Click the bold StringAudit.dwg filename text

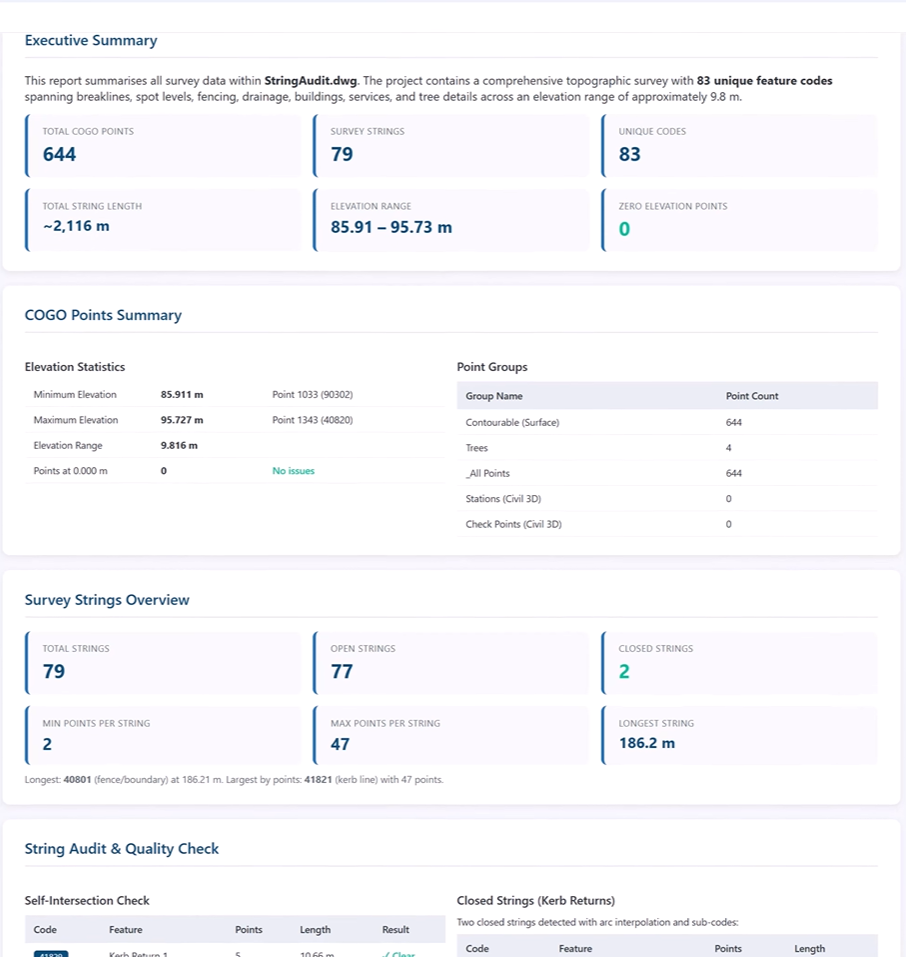[x=310, y=81]
